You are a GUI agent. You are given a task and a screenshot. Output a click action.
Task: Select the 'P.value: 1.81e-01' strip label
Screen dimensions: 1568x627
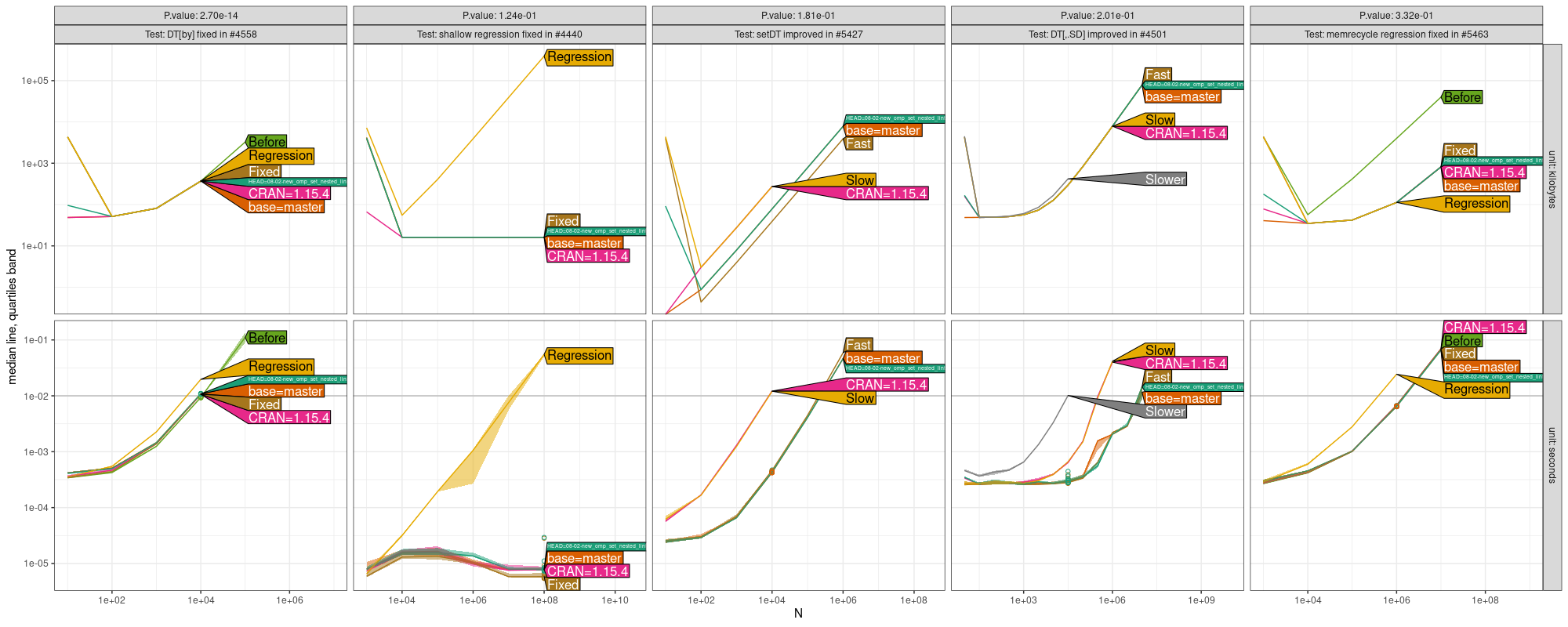click(798, 16)
